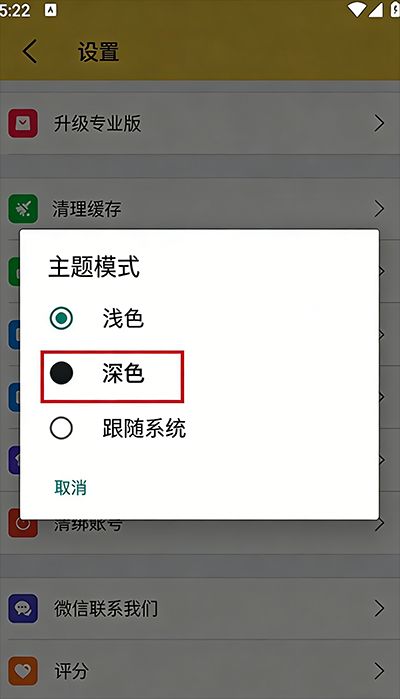Open the 评分 settings entry
This screenshot has width=400, height=699.
pyautogui.click(x=200, y=670)
